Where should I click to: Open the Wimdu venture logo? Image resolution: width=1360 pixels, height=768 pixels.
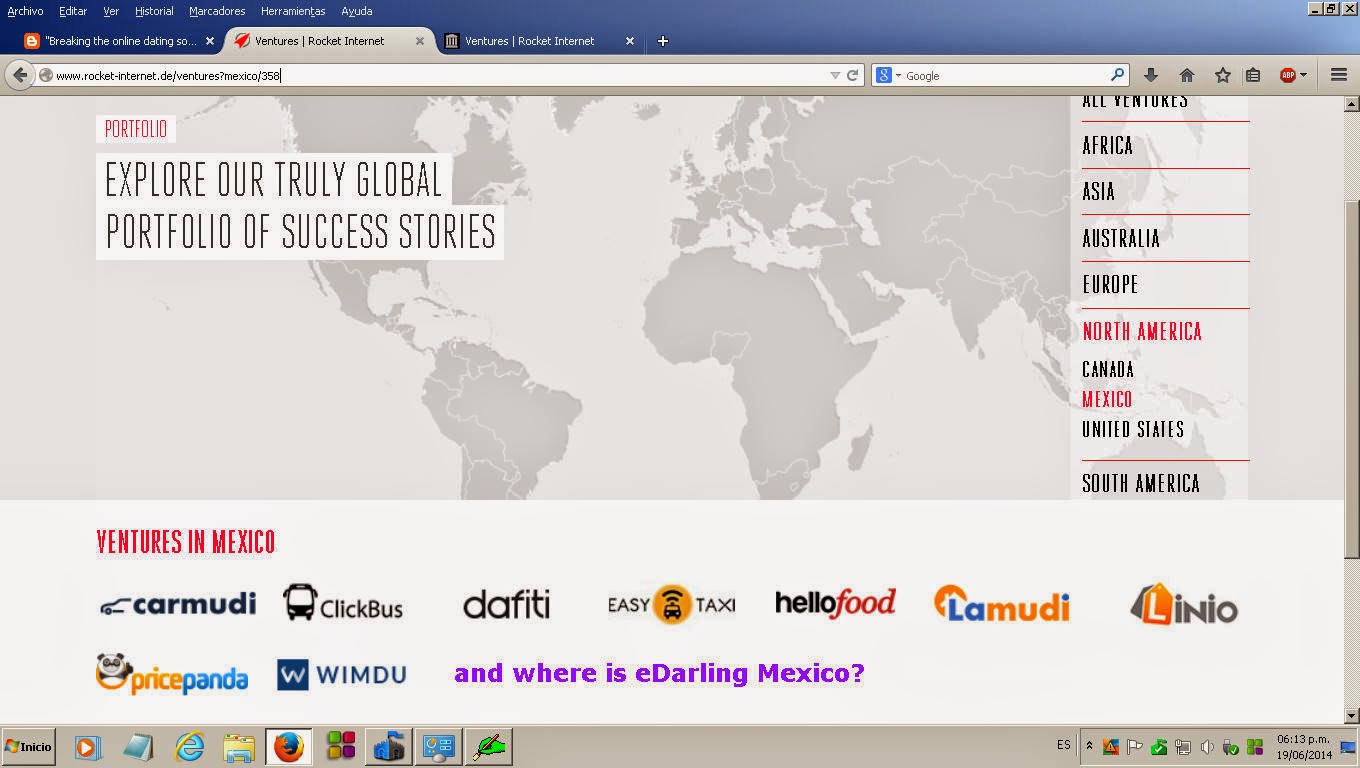342,675
